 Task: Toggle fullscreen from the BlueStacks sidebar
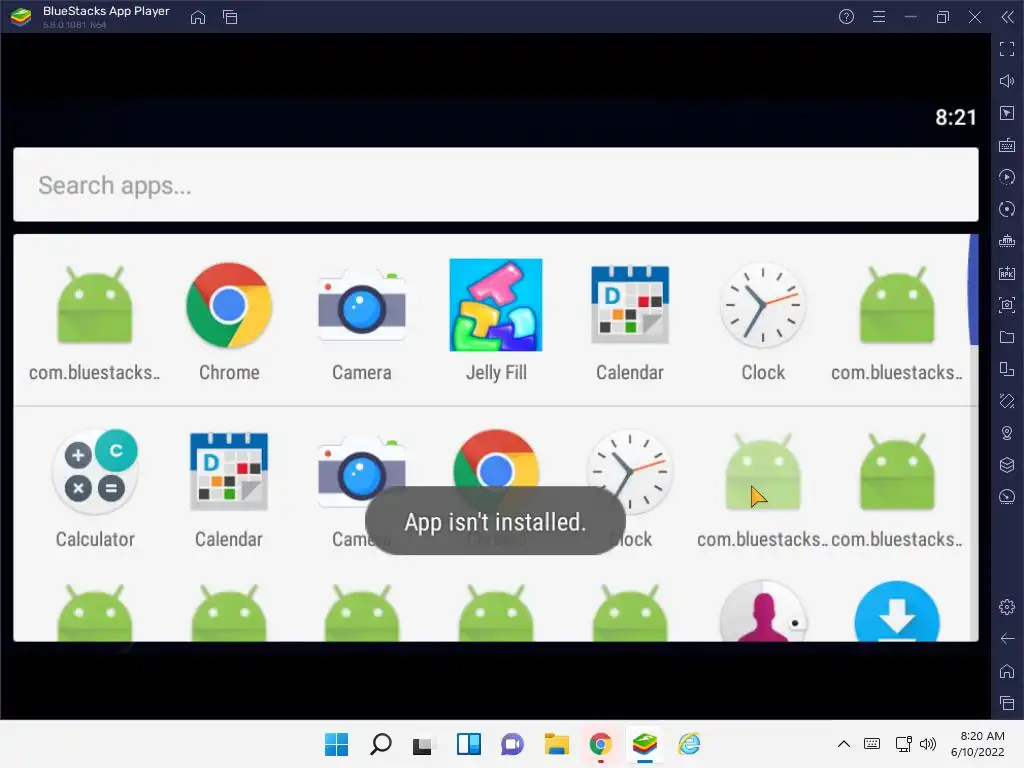[1006, 49]
